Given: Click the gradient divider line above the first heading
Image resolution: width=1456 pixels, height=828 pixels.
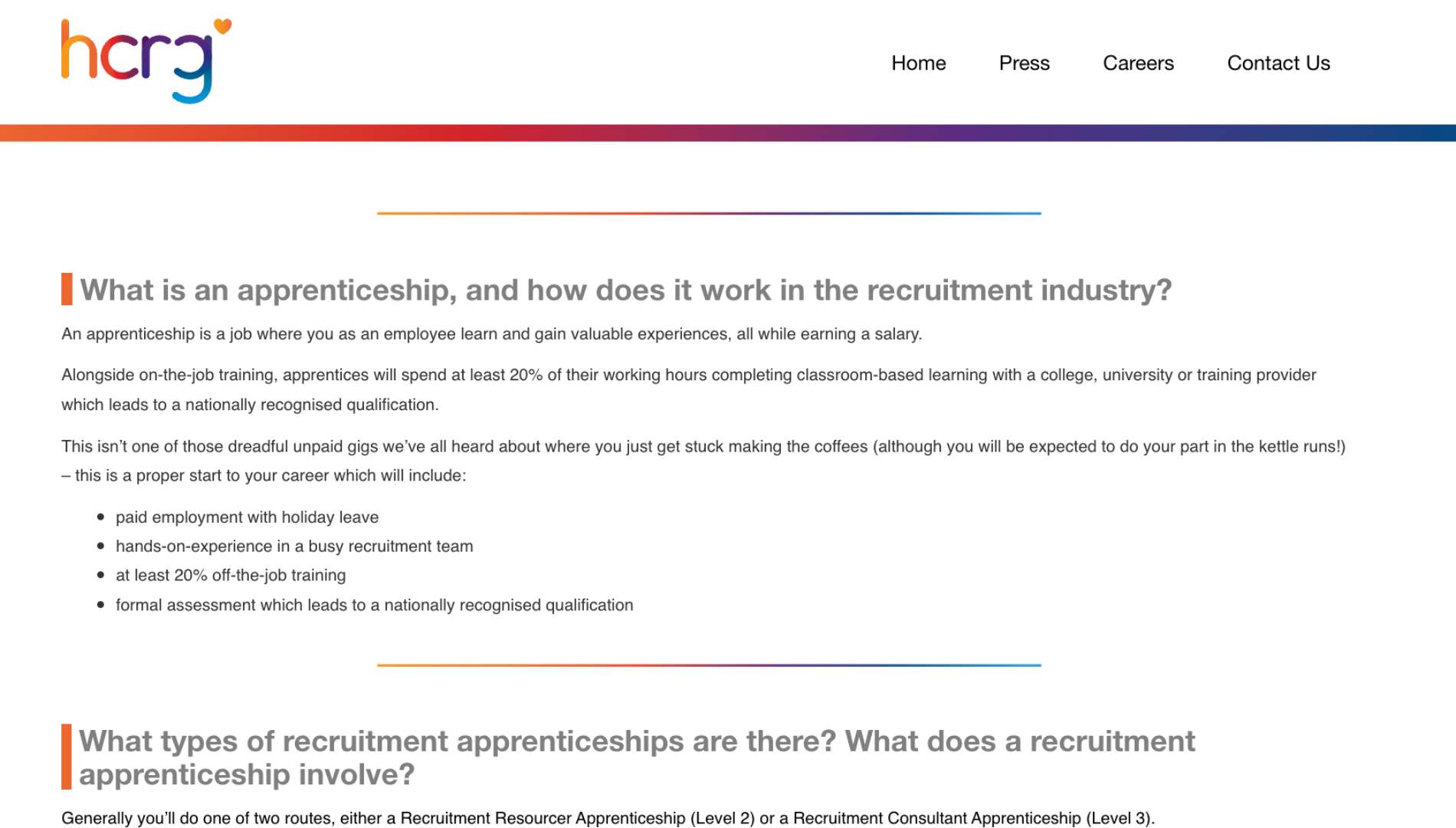Looking at the screenshot, I should (709, 213).
